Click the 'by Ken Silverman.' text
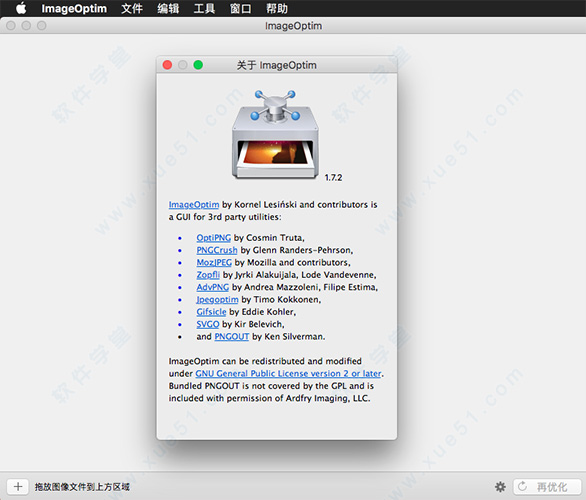This screenshot has height=500, width=586. (x=289, y=336)
